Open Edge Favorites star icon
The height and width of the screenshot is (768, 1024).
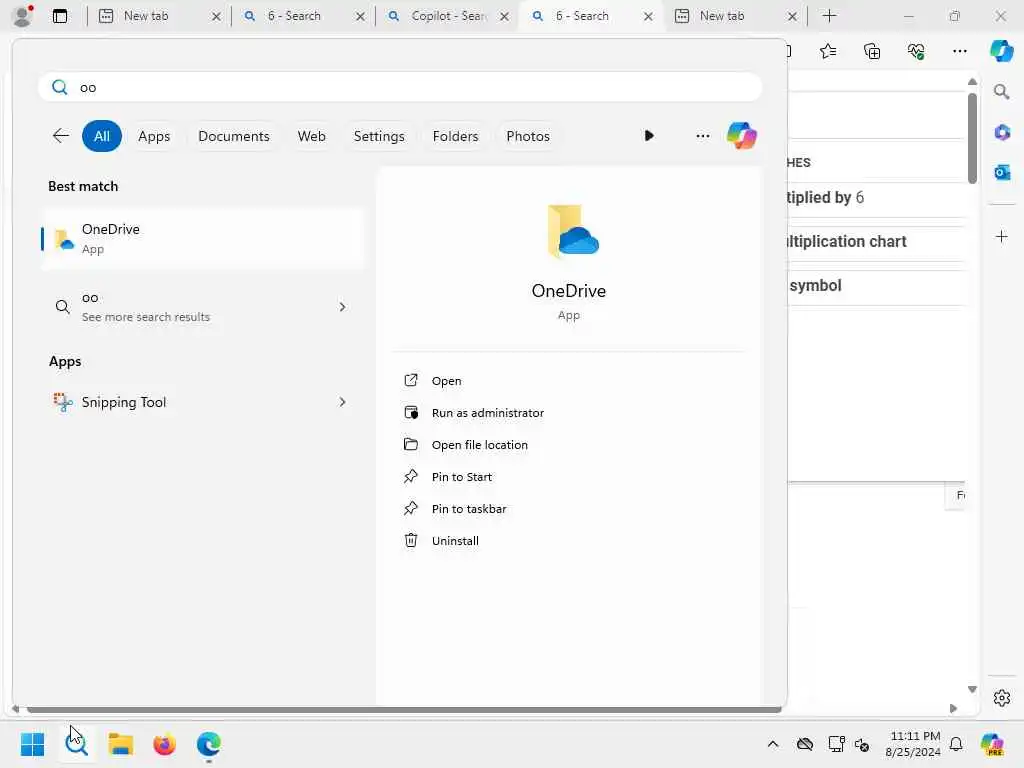(828, 51)
